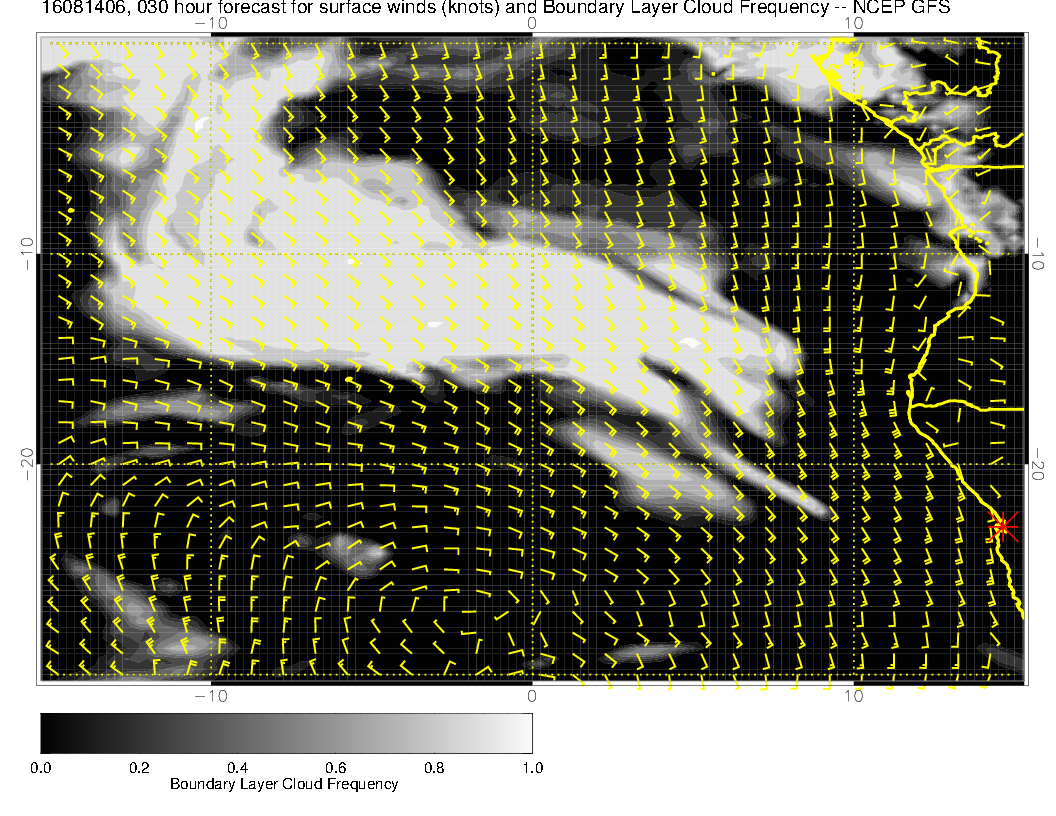Click the 0.0 tick label on colorbar

41,767
